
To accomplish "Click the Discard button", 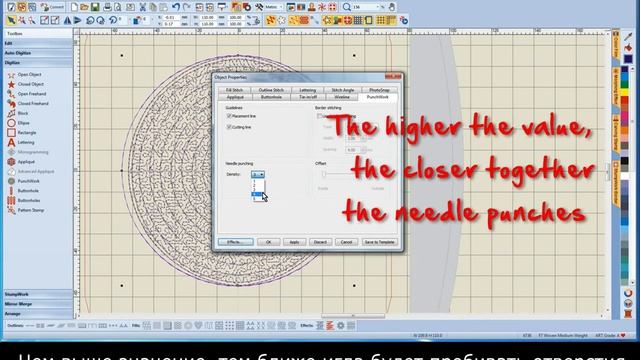I will click(320, 242).
